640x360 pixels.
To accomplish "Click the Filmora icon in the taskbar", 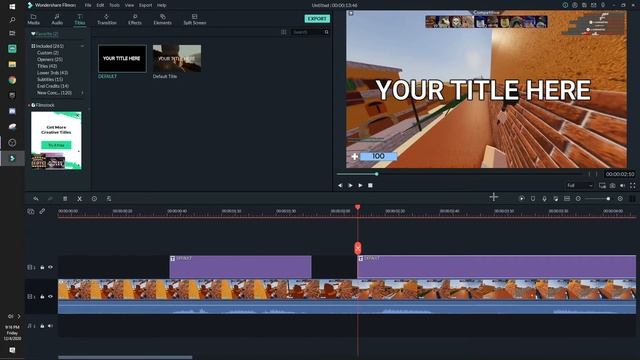I will click(12, 158).
